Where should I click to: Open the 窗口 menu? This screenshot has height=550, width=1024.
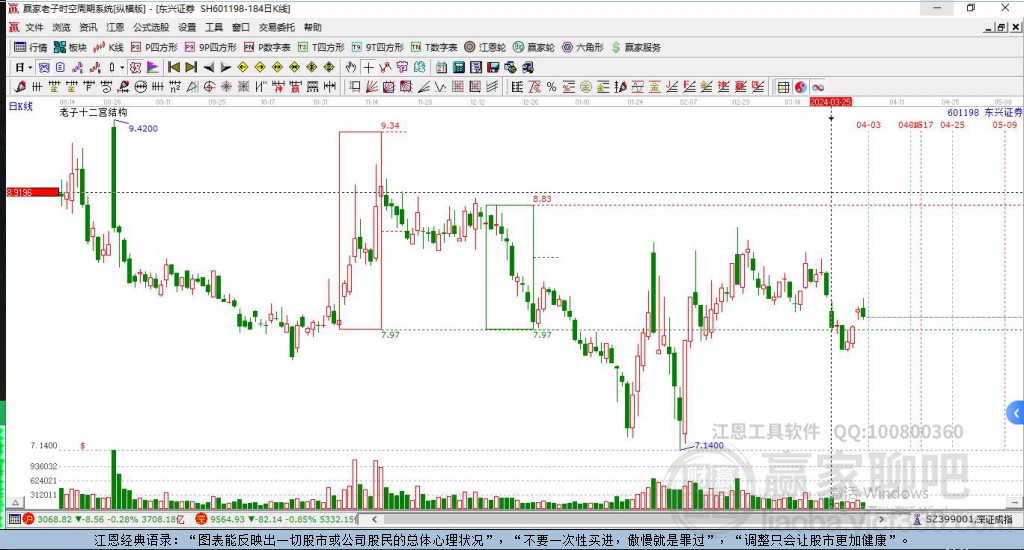click(x=241, y=27)
